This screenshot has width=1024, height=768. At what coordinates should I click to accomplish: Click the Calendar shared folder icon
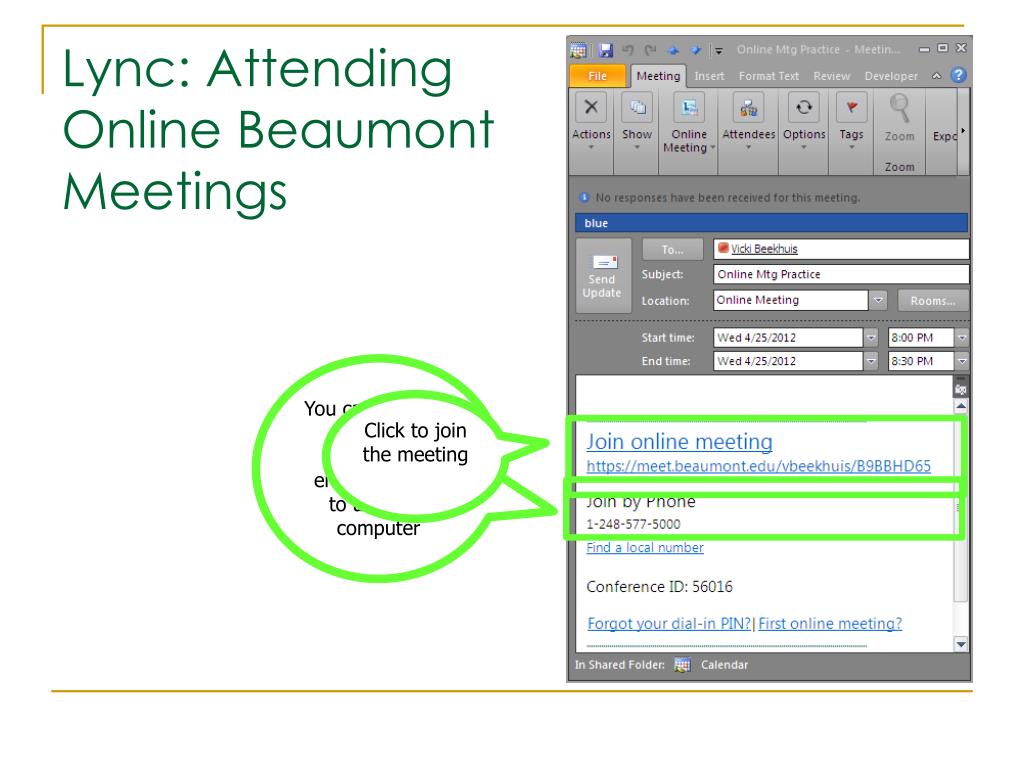[682, 665]
